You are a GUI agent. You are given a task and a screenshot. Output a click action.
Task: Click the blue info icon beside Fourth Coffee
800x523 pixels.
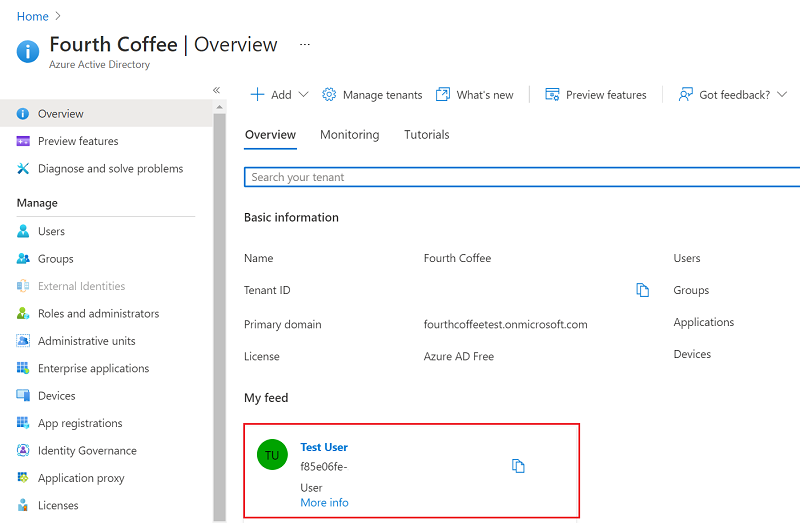coord(28,52)
